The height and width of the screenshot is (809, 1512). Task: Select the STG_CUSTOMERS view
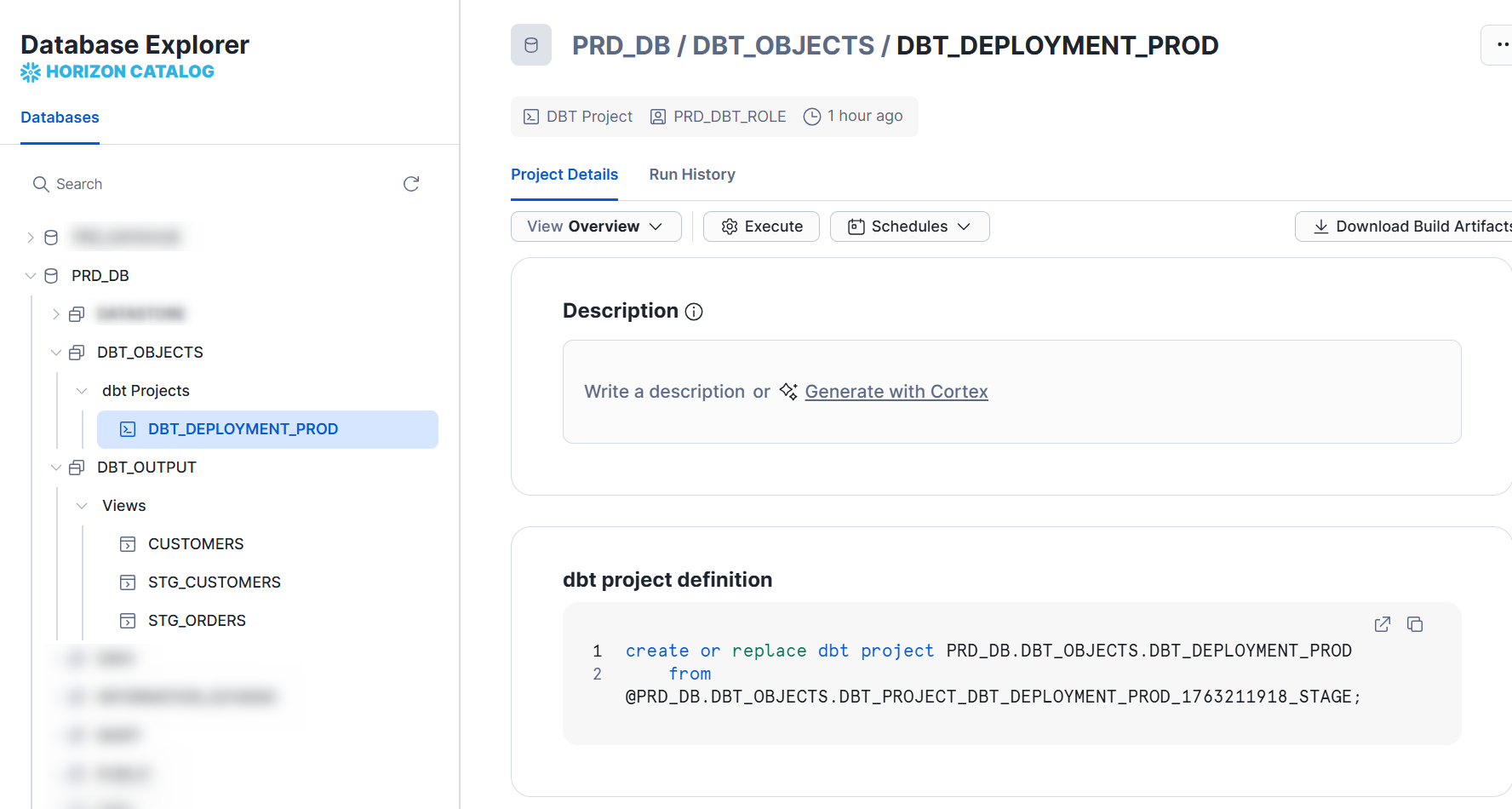(x=214, y=582)
